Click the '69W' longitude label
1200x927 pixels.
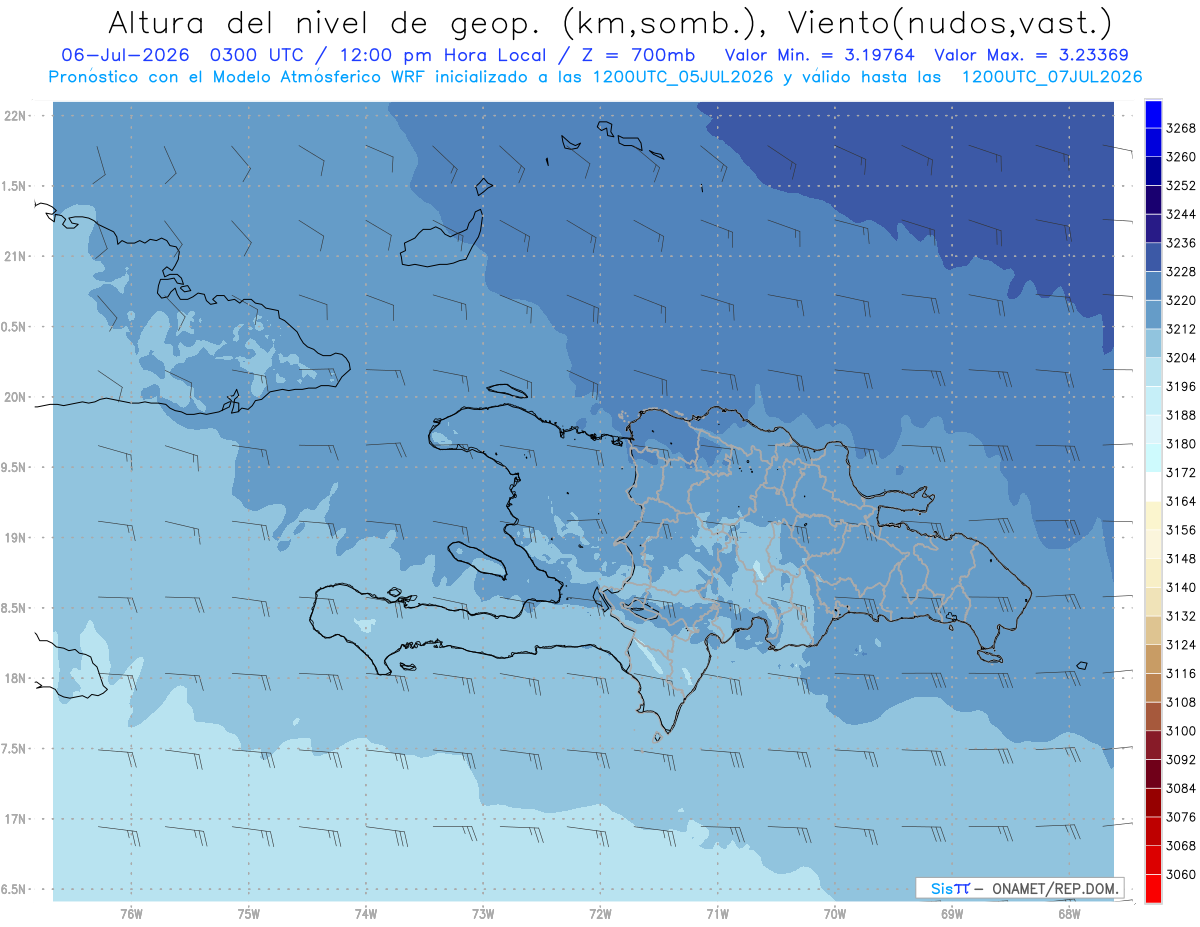[952, 913]
